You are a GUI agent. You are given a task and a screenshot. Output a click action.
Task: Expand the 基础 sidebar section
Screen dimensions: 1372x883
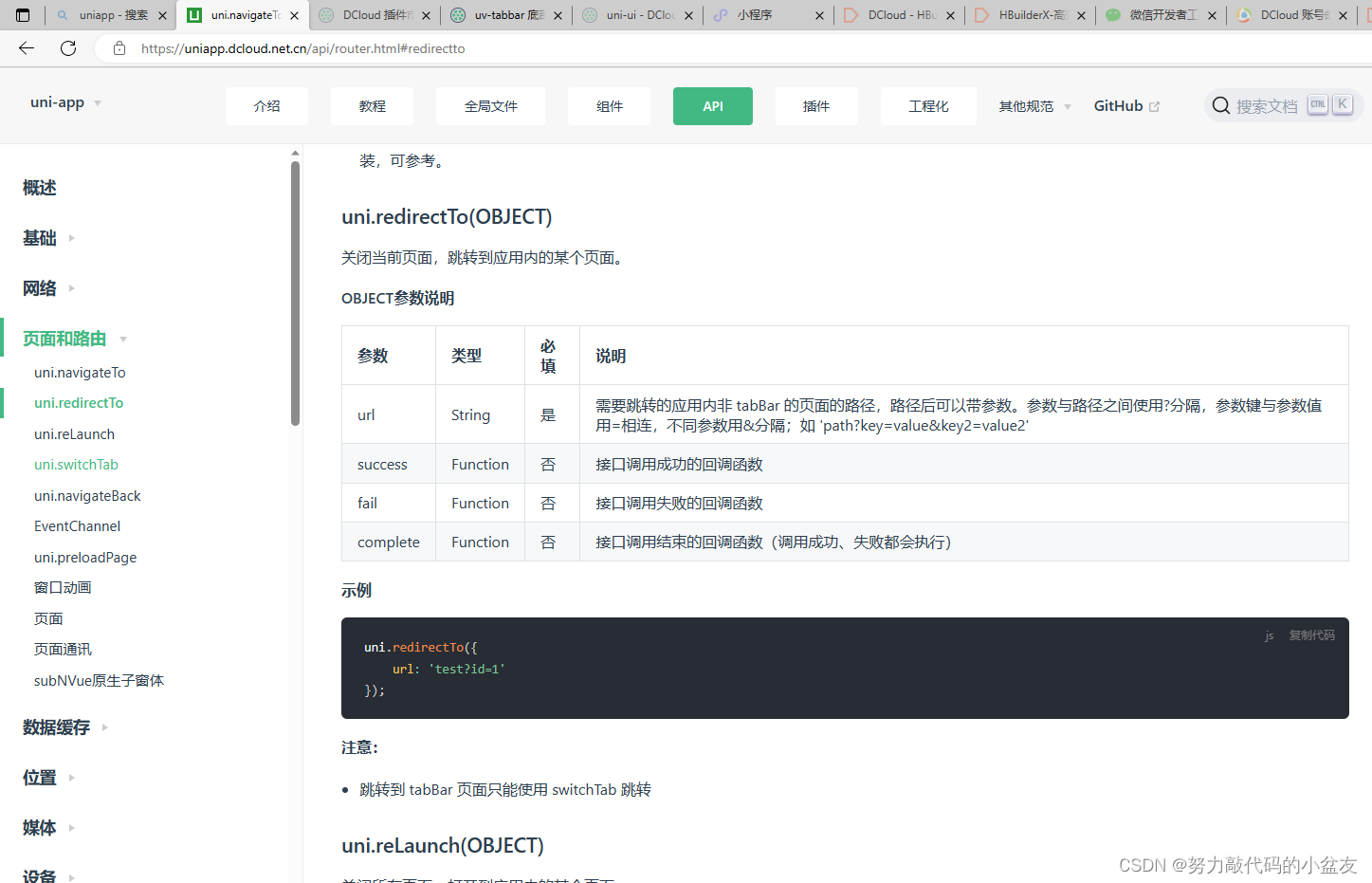[71, 238]
